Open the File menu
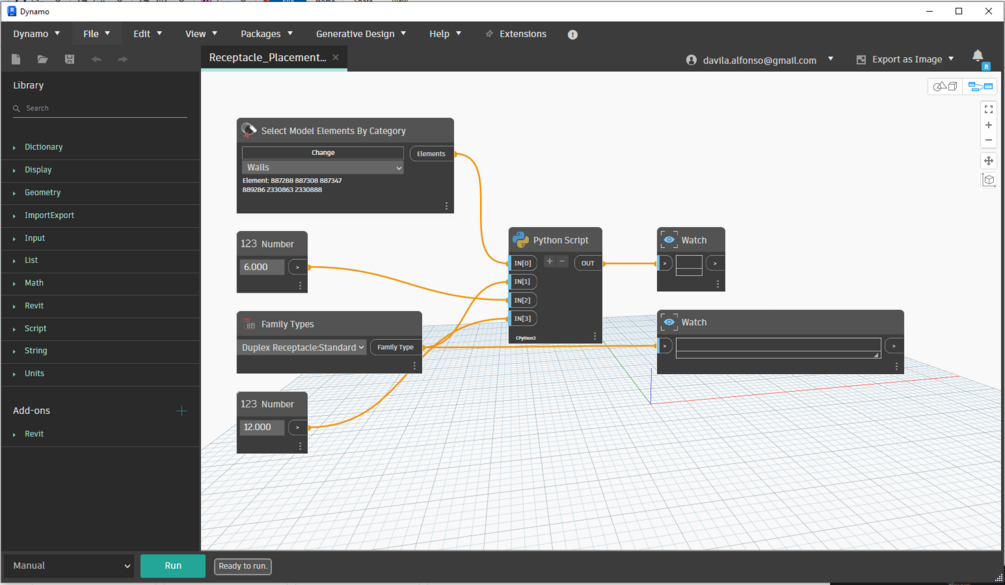This screenshot has height=585, width=1005. [96, 34]
